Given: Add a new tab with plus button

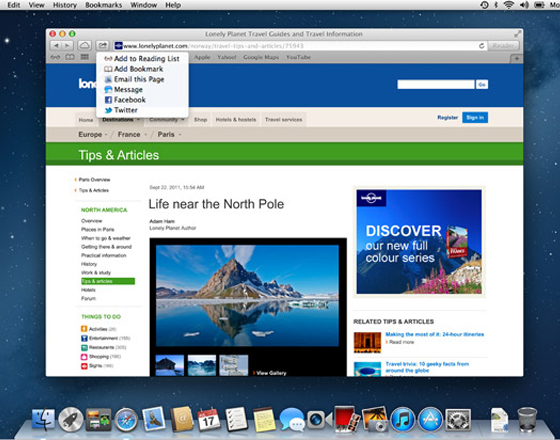Looking at the screenshot, I should click(517, 59).
